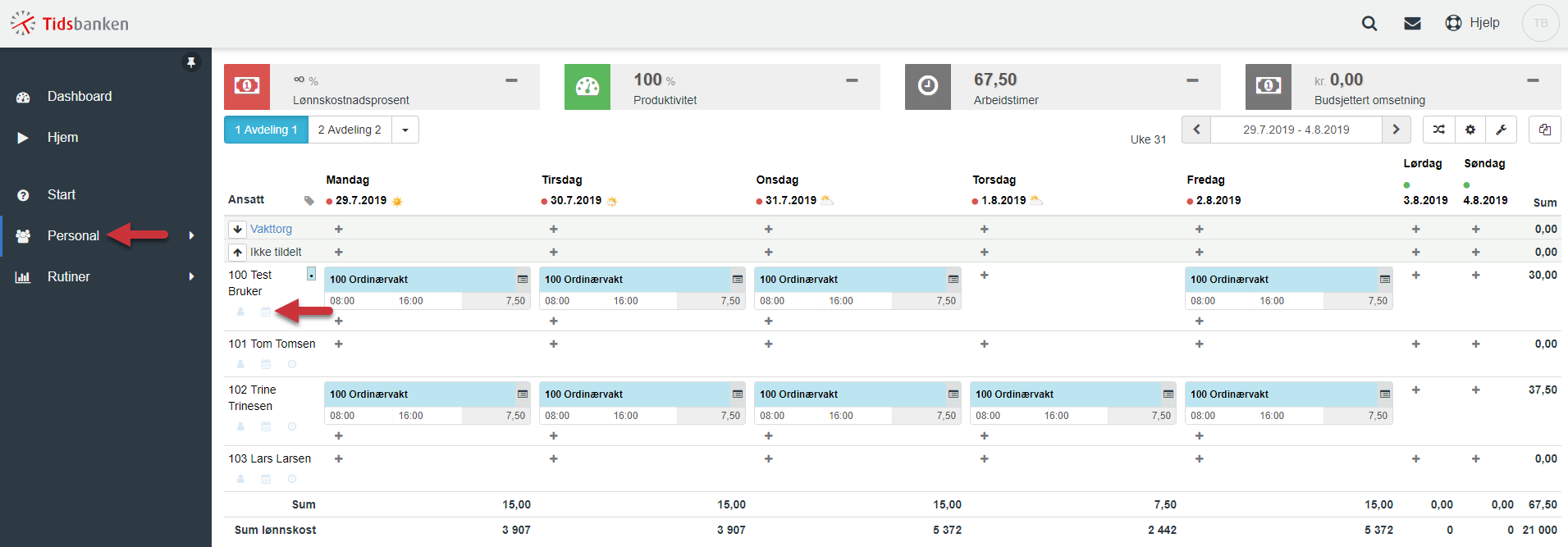Screen dimensions: 1568x547
Task: Click the green Produktivitet gauge icon
Action: coord(587,87)
